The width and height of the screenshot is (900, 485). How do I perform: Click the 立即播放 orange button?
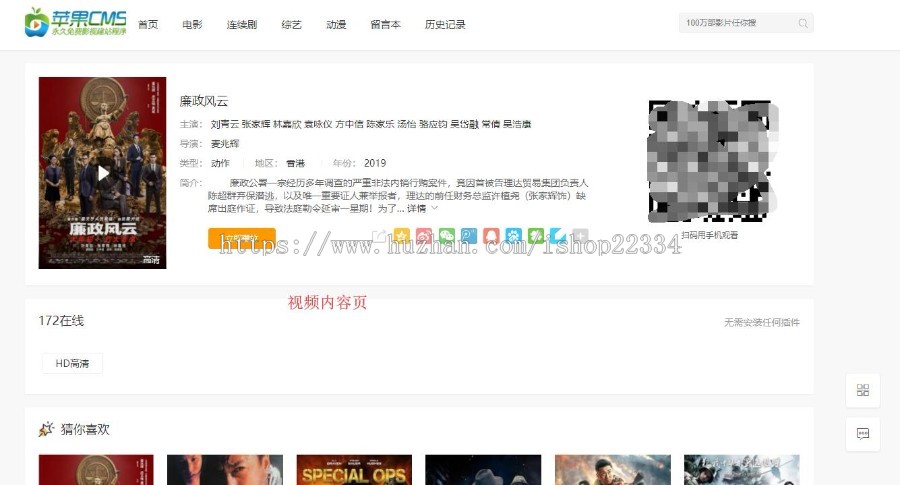pyautogui.click(x=242, y=238)
